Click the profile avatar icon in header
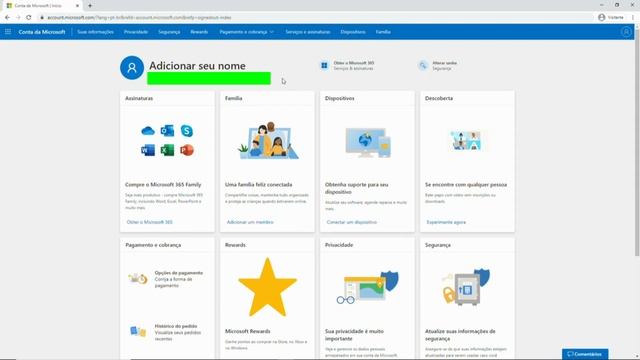The height and width of the screenshot is (360, 640). point(626,32)
